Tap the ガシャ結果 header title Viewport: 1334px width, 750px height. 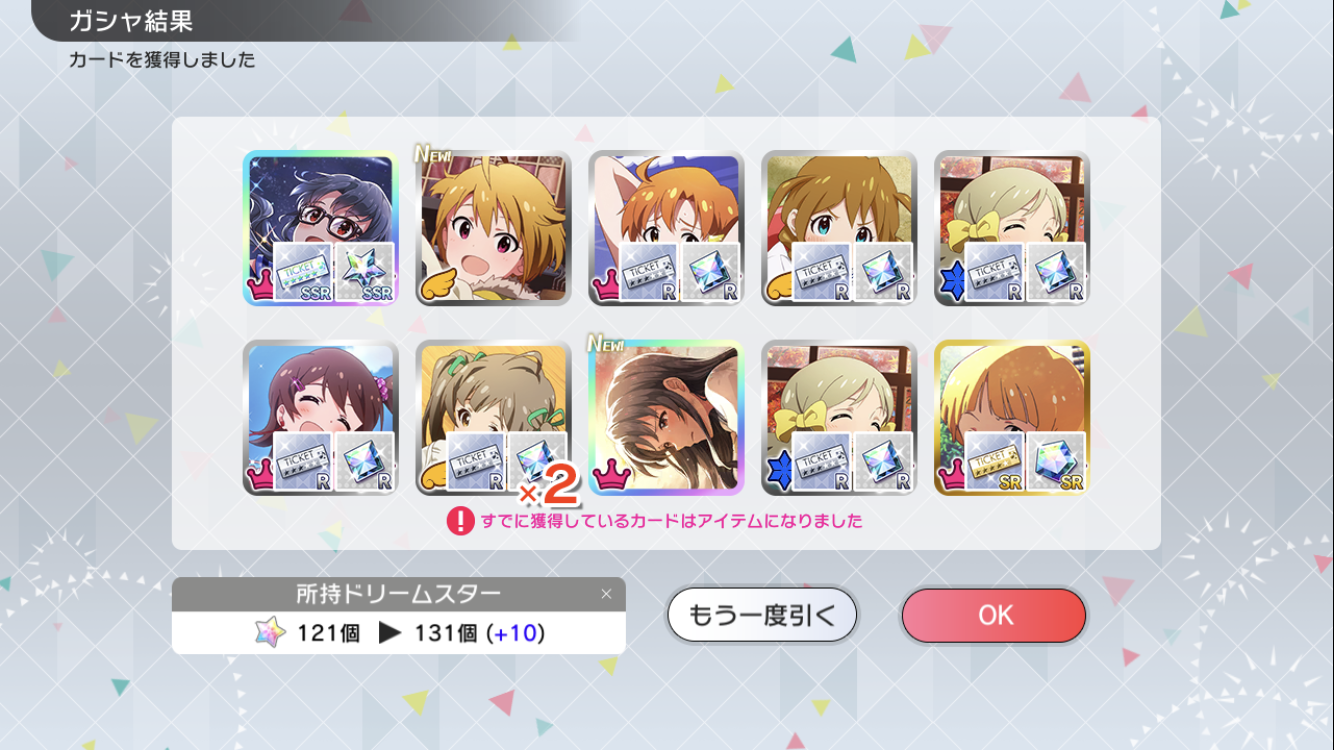131,20
